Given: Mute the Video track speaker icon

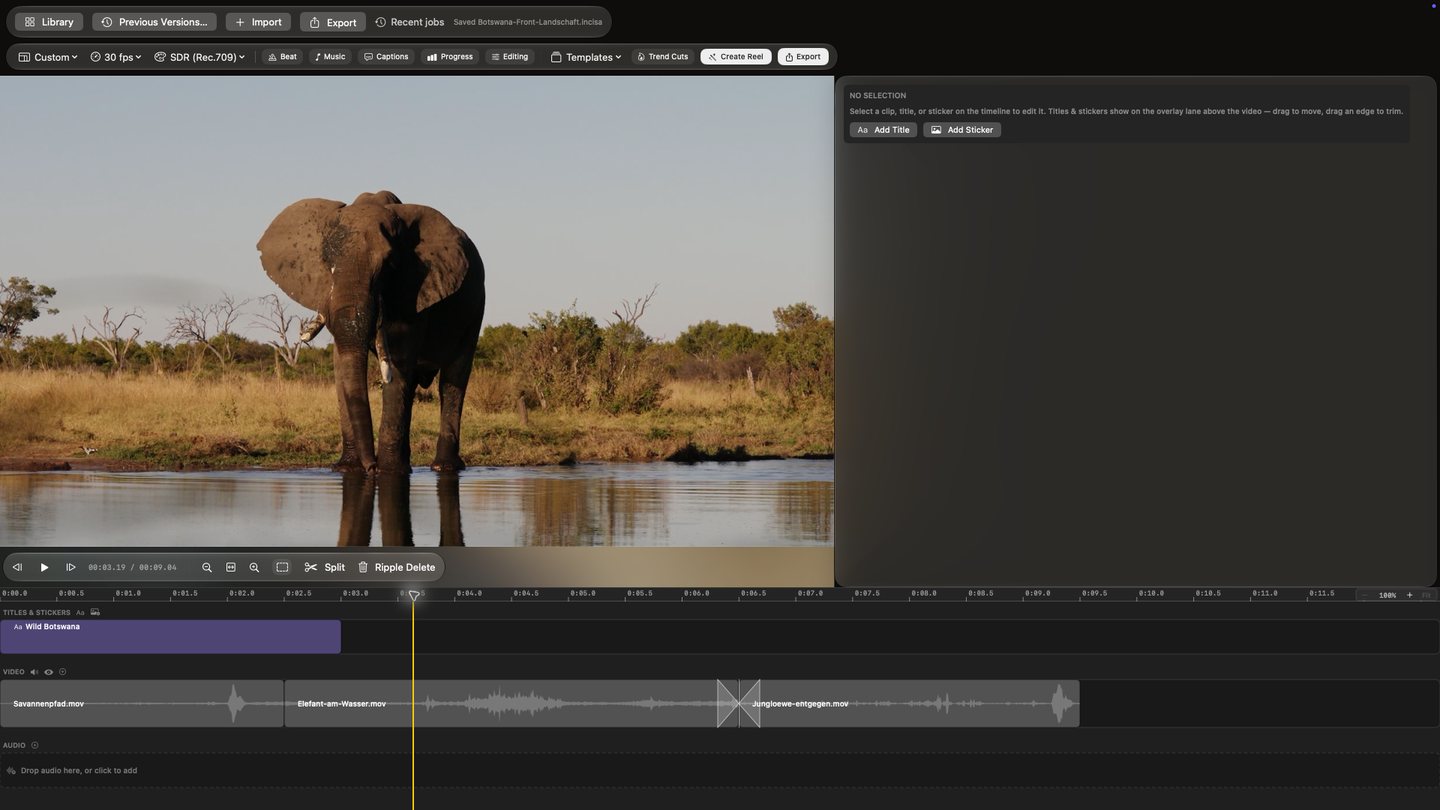Looking at the screenshot, I should [34, 672].
